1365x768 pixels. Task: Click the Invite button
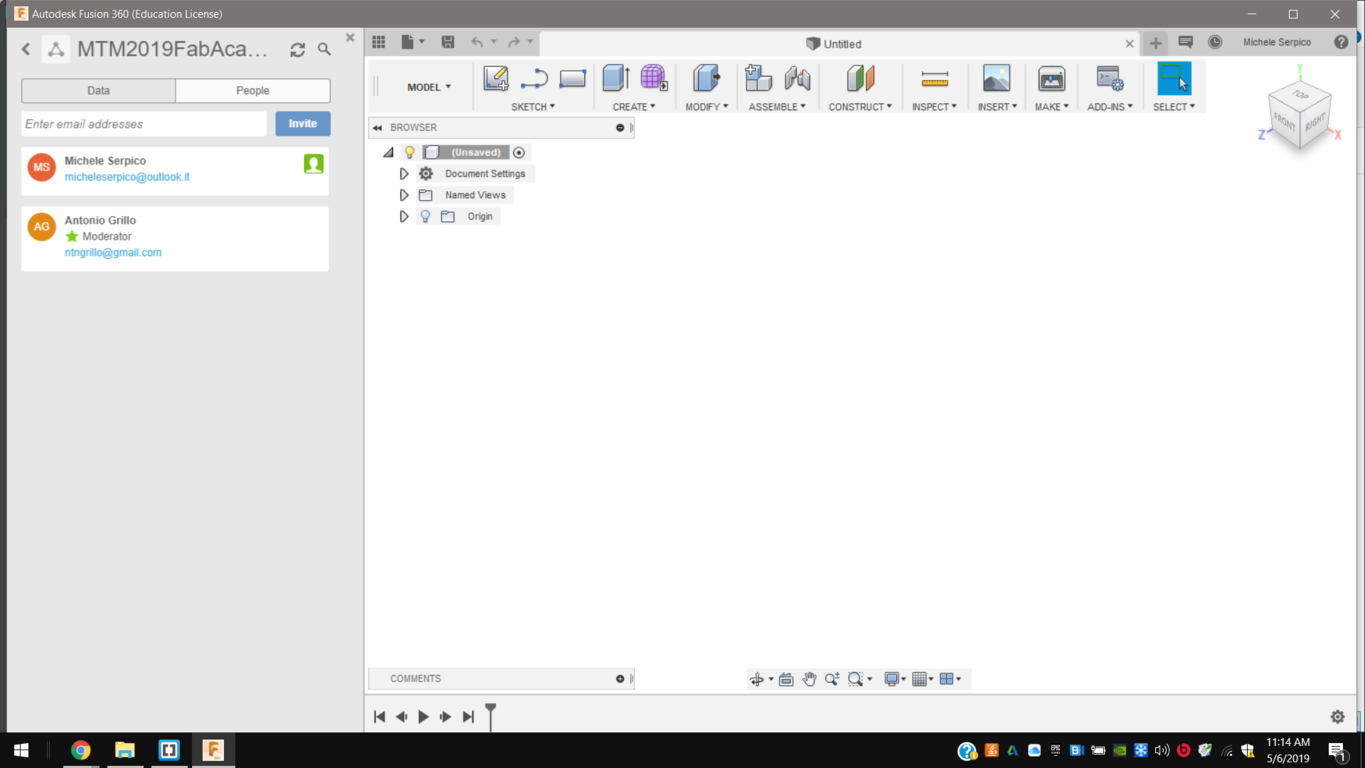point(303,124)
